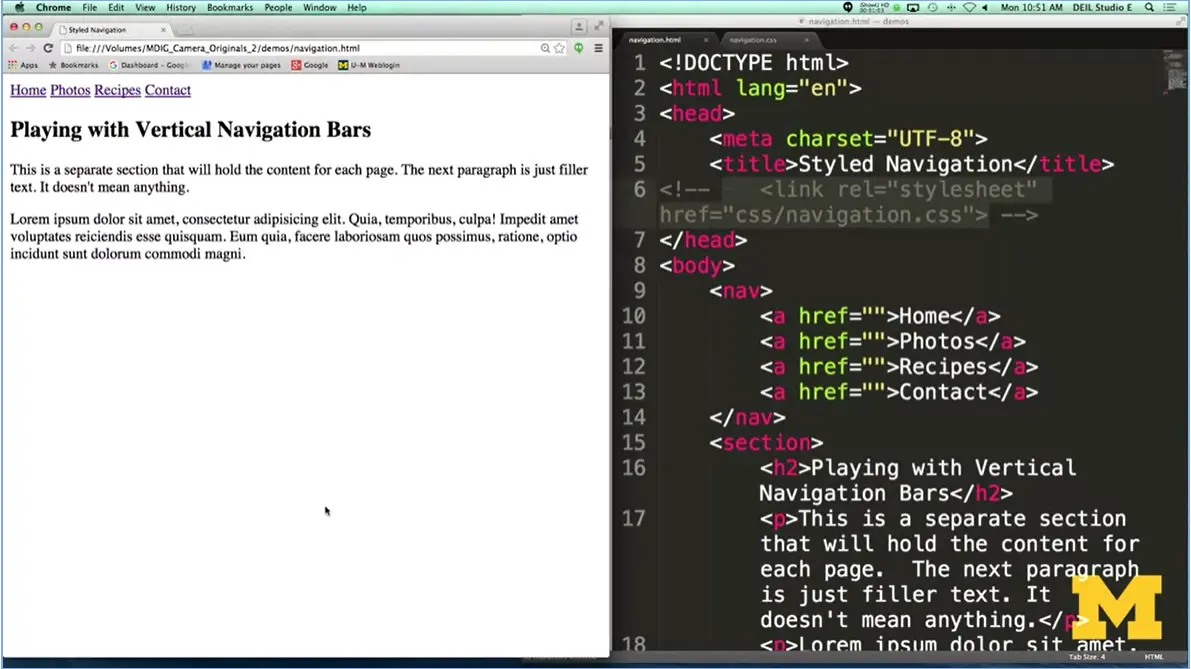
Task: Click the AirPlay display icon
Action: click(x=912, y=7)
